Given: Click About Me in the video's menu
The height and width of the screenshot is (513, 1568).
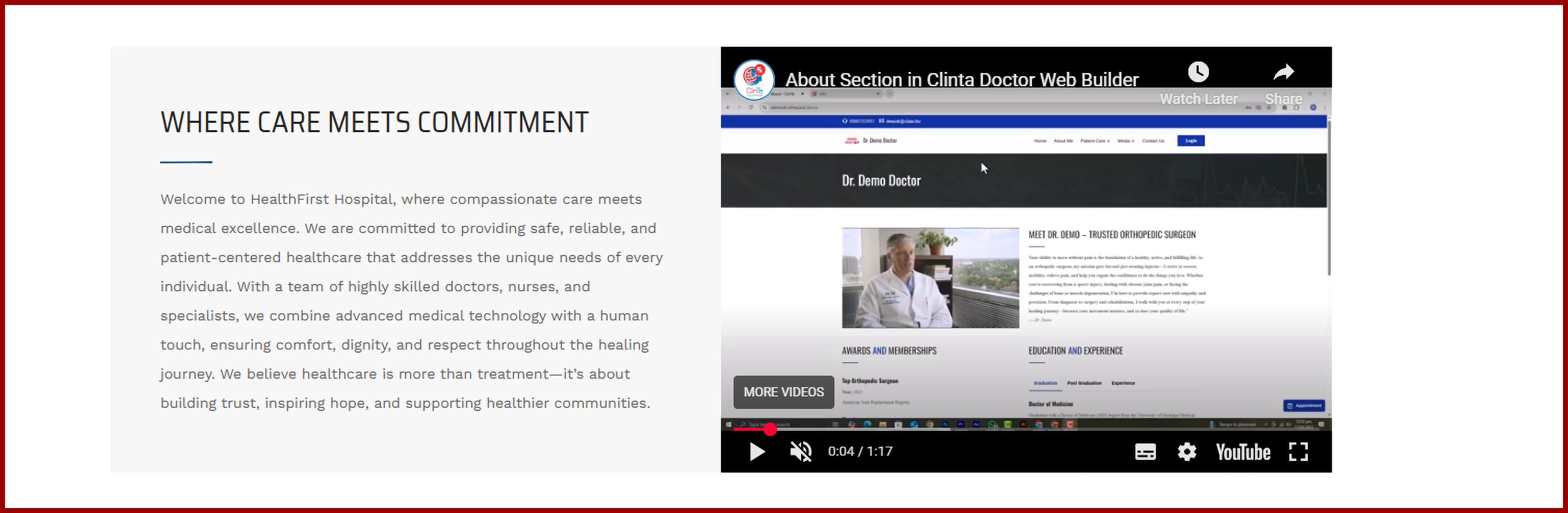Looking at the screenshot, I should [1063, 140].
